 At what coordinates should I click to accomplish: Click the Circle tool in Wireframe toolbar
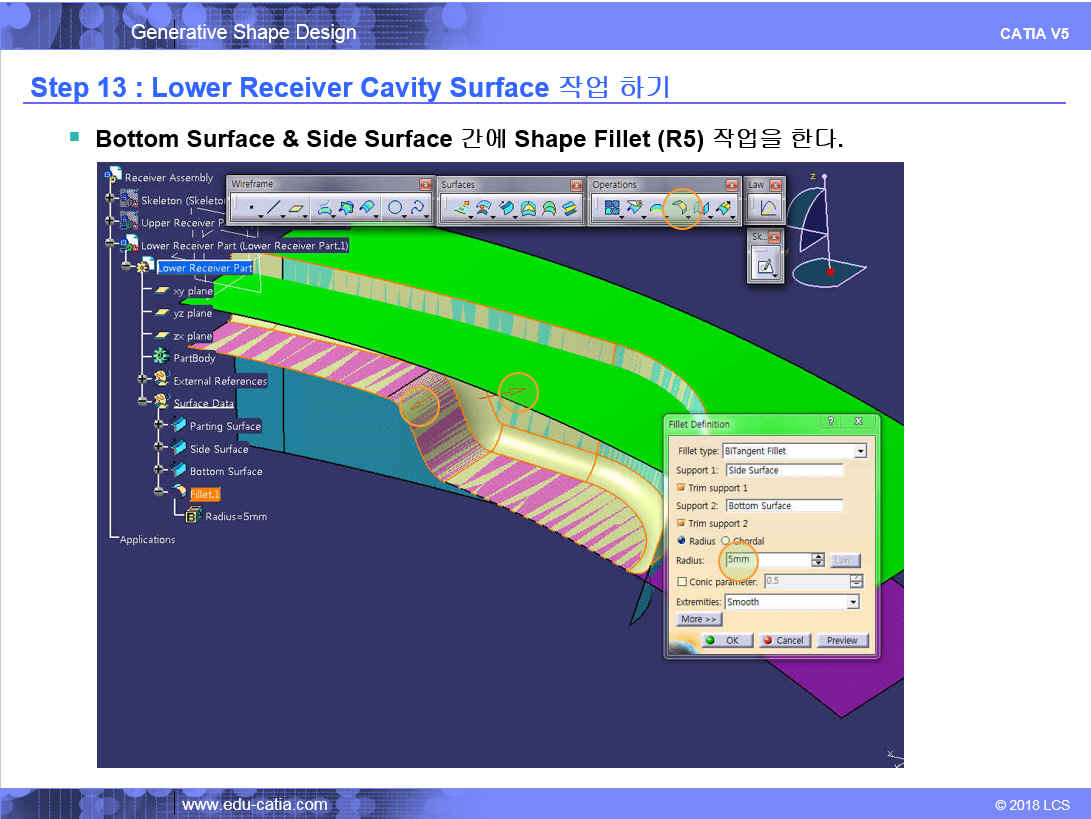tap(395, 208)
